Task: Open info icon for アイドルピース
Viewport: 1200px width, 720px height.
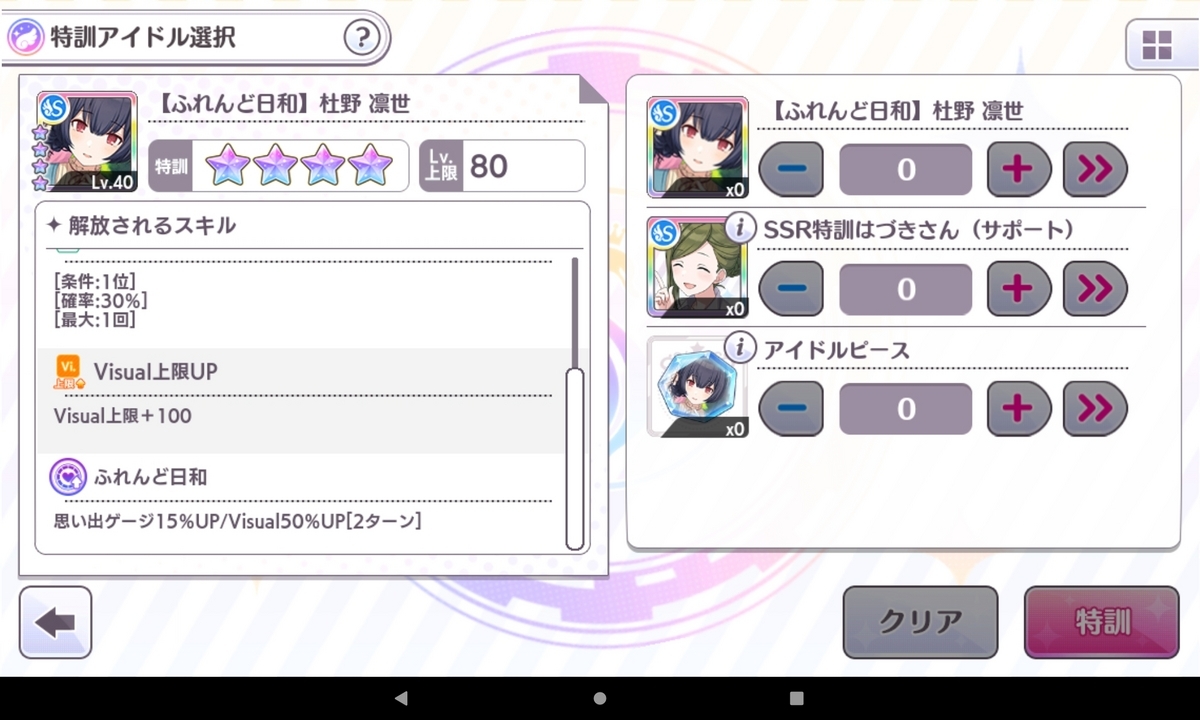Action: [739, 347]
